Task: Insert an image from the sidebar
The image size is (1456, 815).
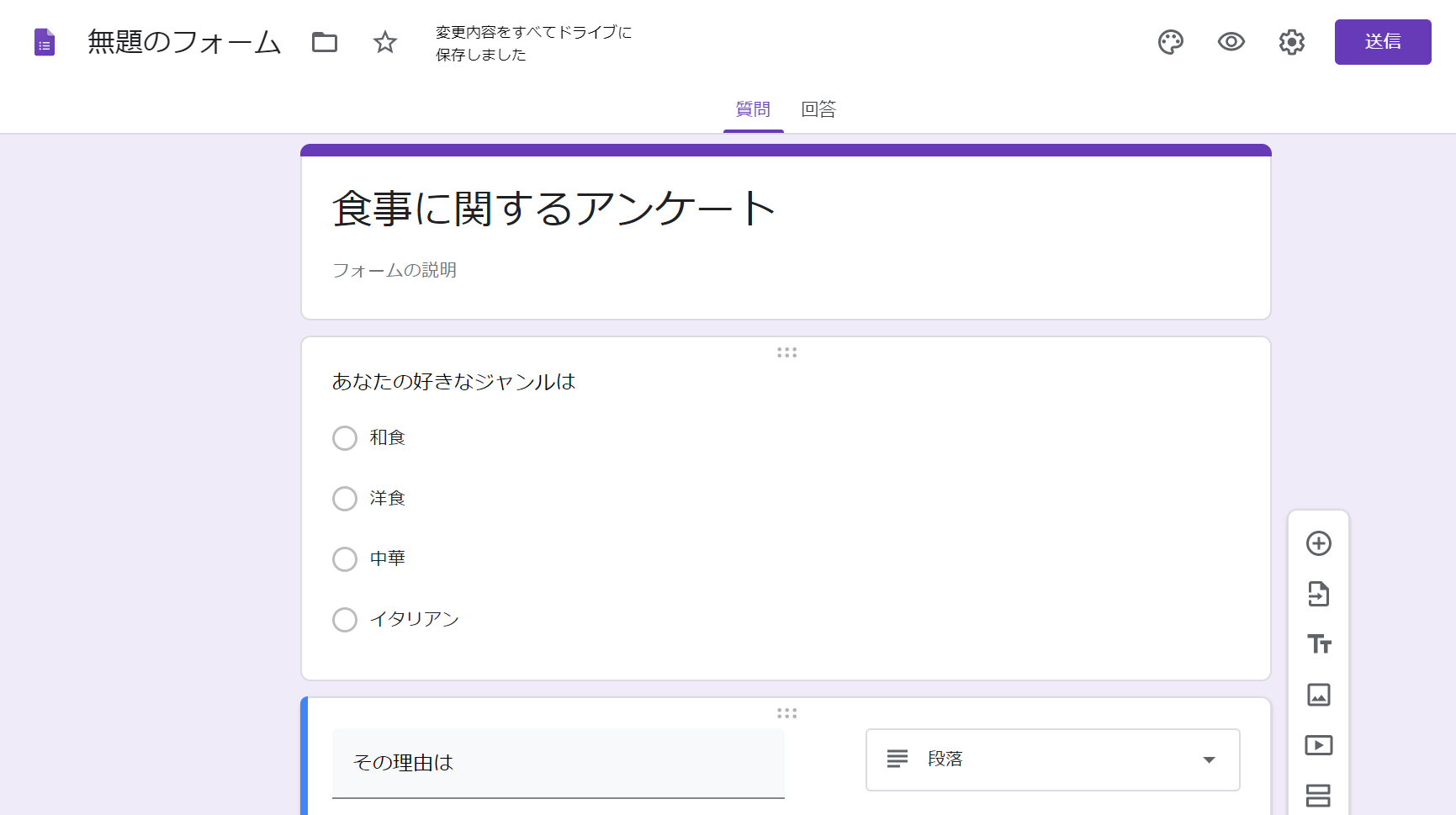Action: tap(1318, 695)
